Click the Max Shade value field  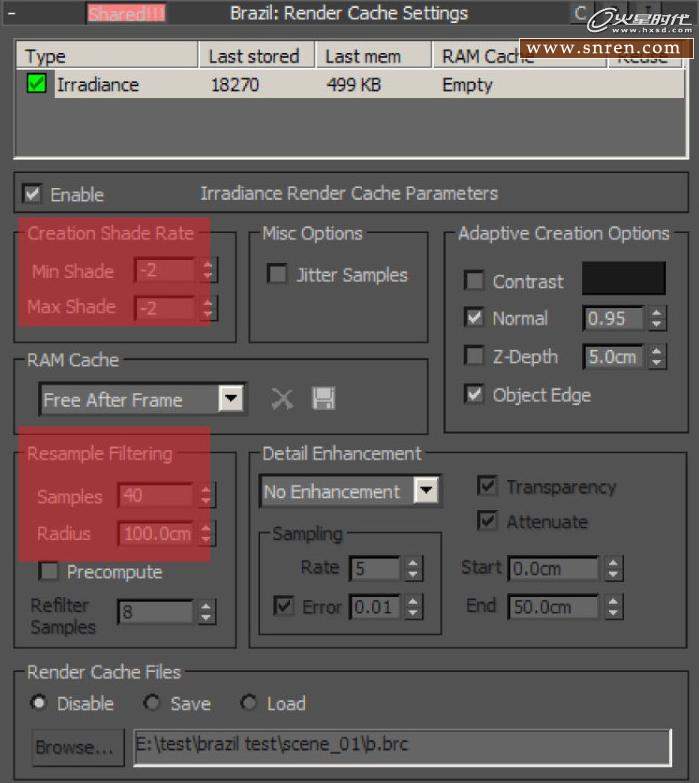166,308
